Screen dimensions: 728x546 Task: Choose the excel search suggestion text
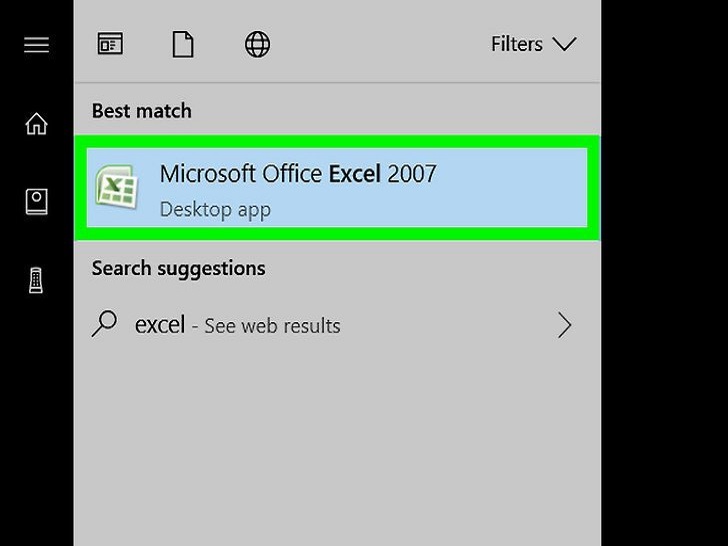(160, 325)
